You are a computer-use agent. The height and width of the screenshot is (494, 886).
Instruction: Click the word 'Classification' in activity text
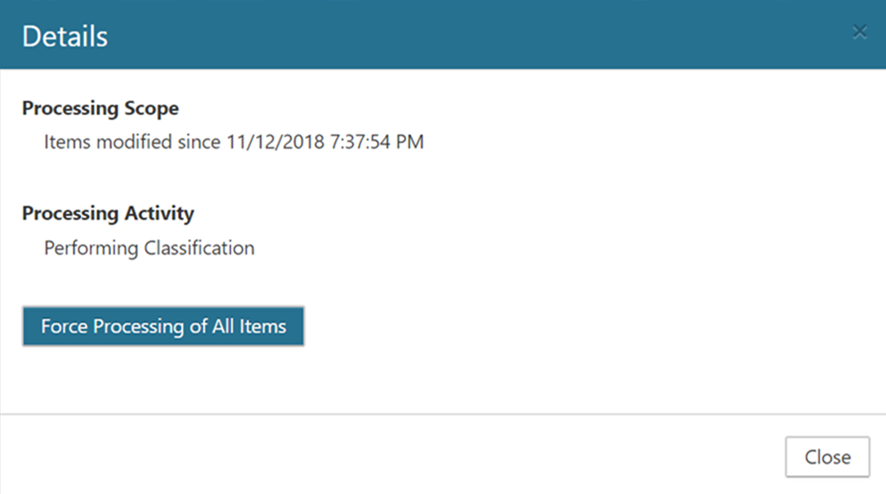click(199, 248)
